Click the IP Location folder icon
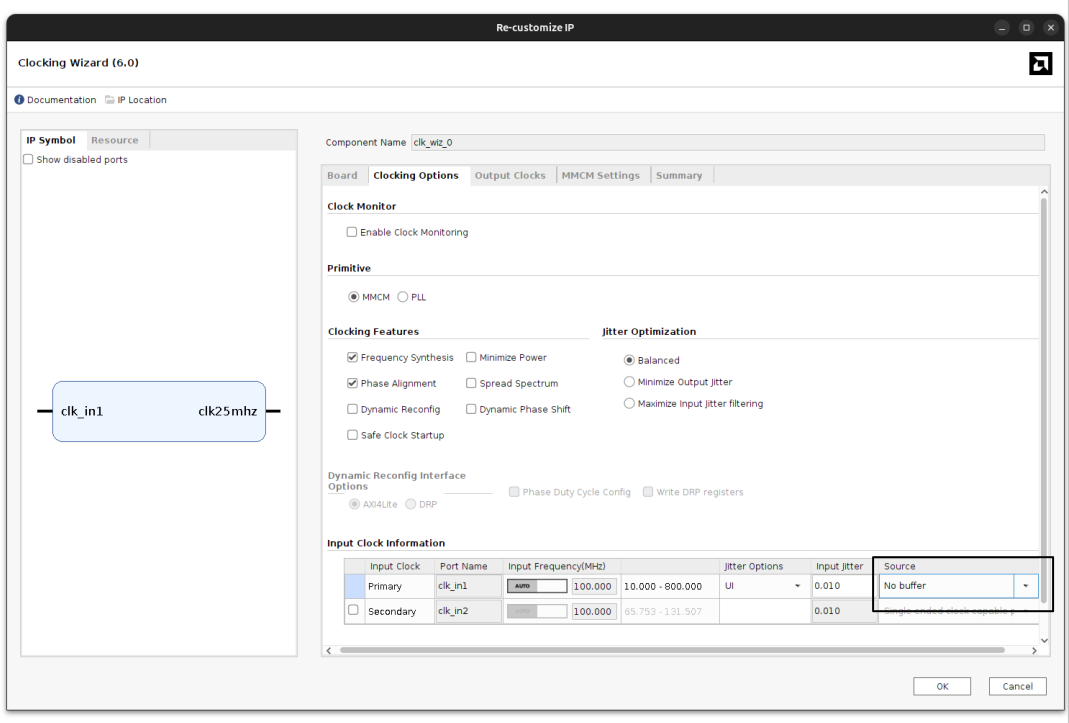1069x723 pixels. click(110, 100)
